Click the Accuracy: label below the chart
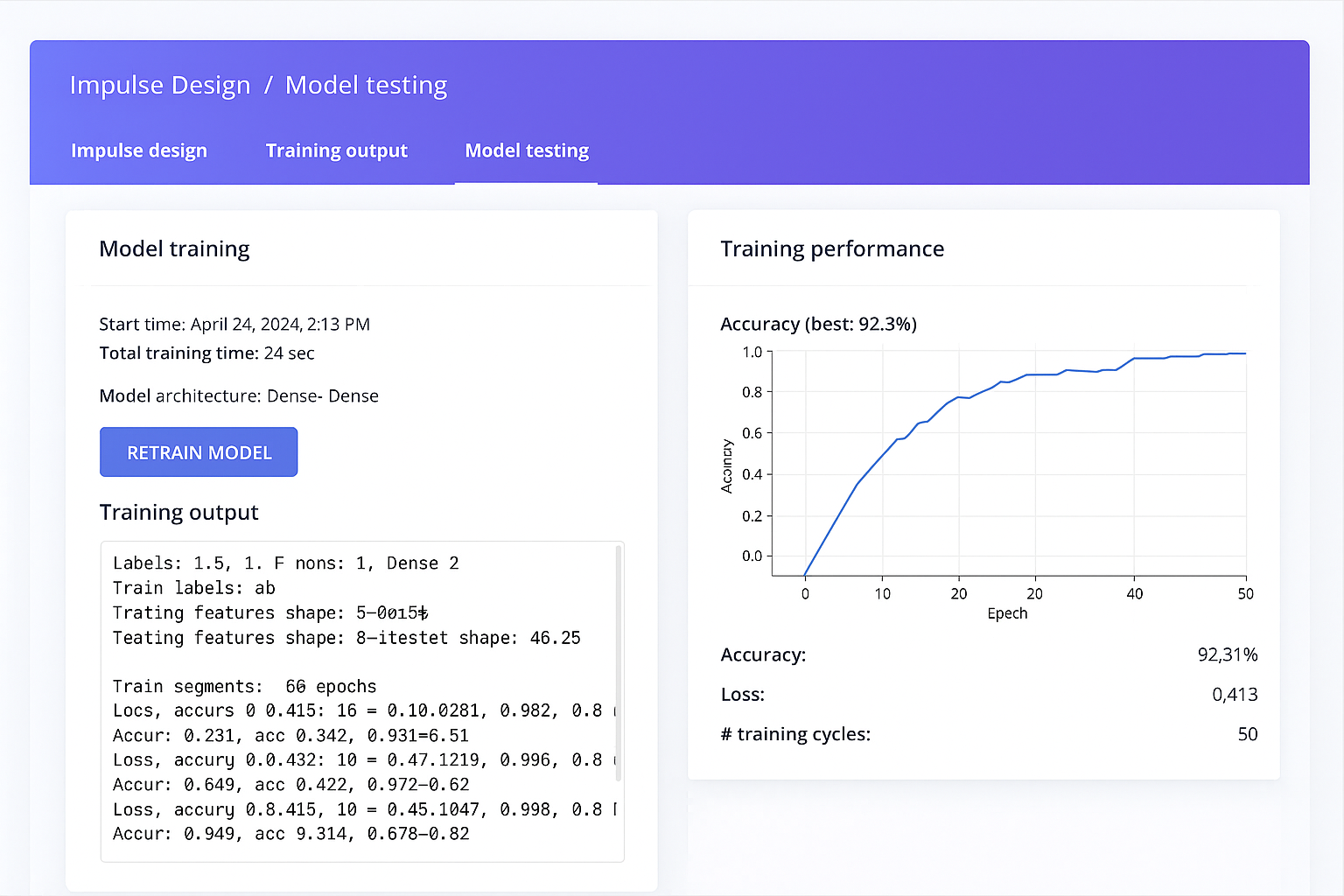Screen dimensions: 1344x896 click(763, 655)
